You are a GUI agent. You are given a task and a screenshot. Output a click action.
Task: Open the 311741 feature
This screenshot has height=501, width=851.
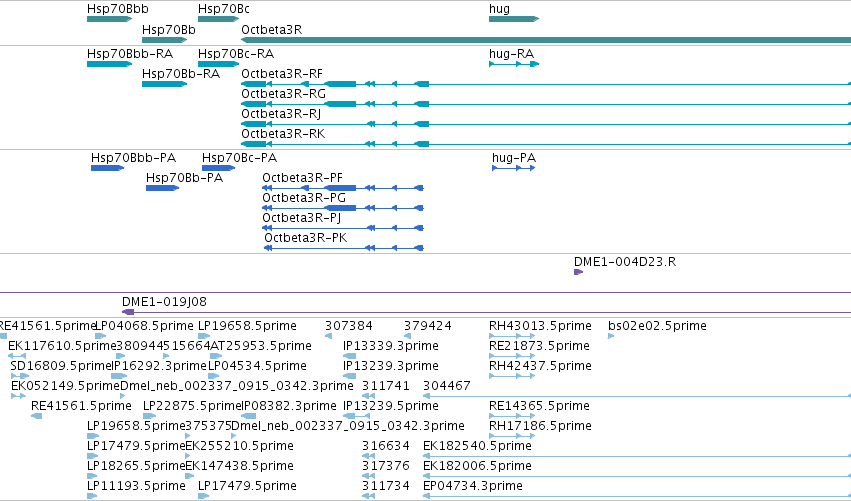(385, 386)
